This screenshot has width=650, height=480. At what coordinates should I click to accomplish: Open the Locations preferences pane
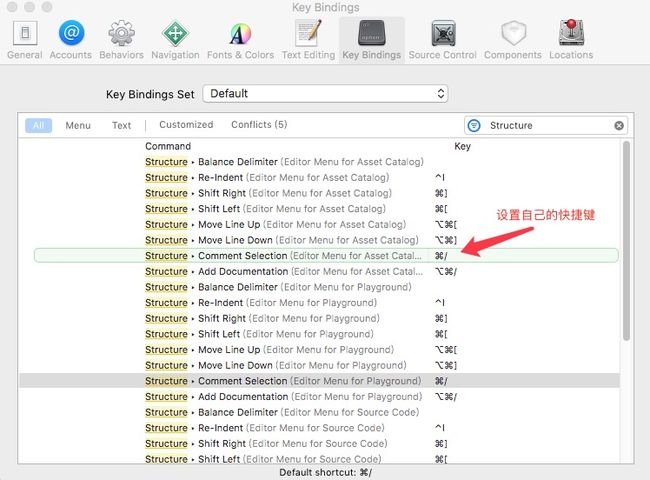click(x=571, y=40)
